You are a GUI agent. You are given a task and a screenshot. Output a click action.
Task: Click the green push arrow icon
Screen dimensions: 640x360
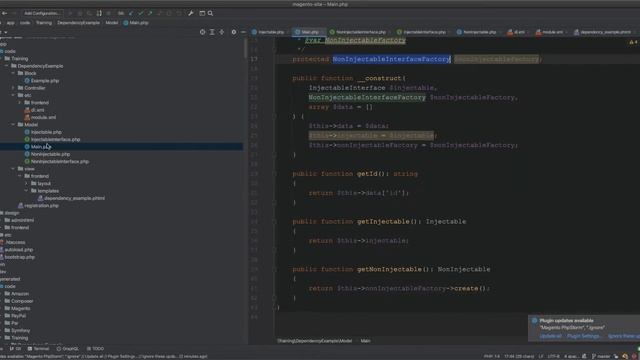click(150, 13)
